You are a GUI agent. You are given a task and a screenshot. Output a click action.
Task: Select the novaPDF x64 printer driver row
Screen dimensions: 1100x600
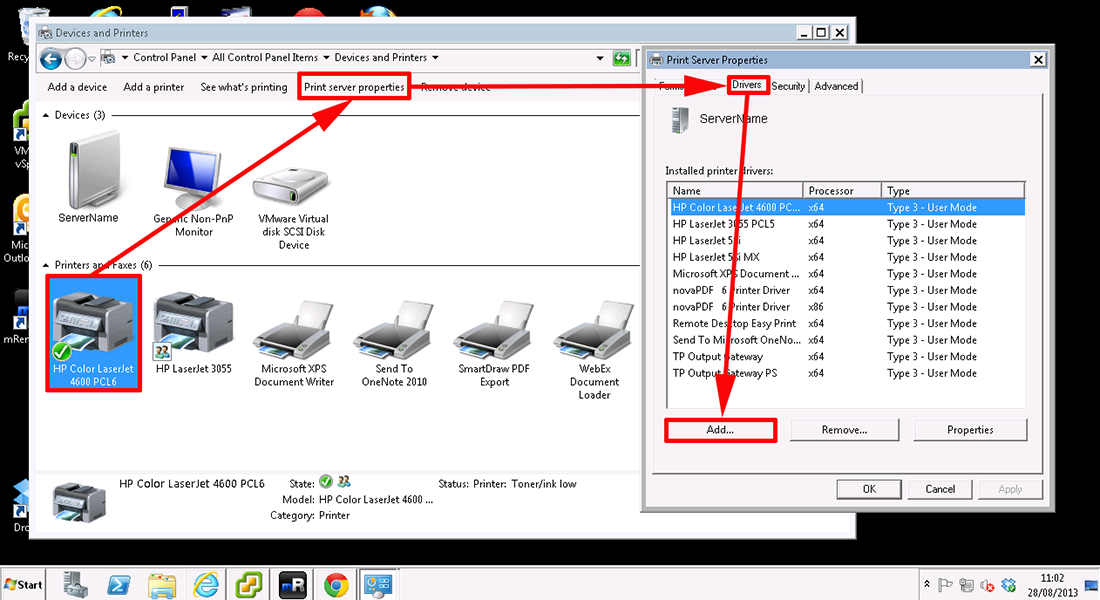click(846, 291)
